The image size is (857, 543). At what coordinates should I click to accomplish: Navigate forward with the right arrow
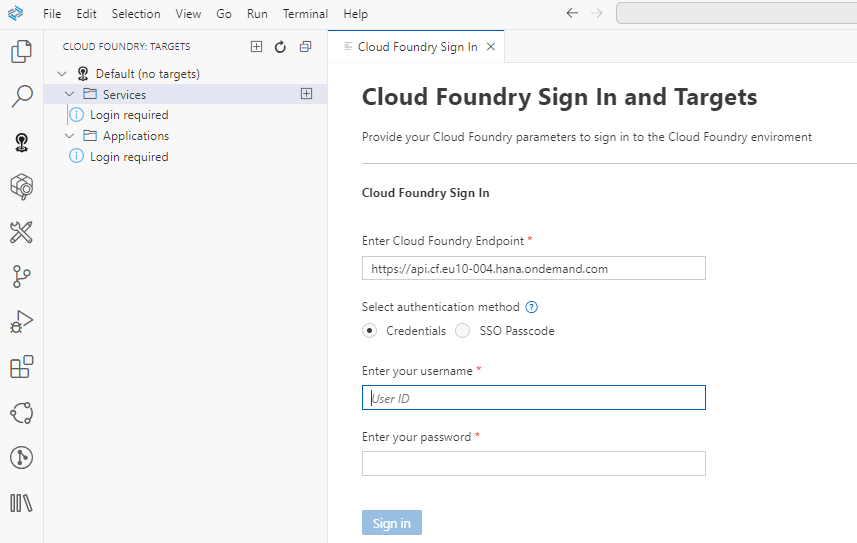point(597,13)
